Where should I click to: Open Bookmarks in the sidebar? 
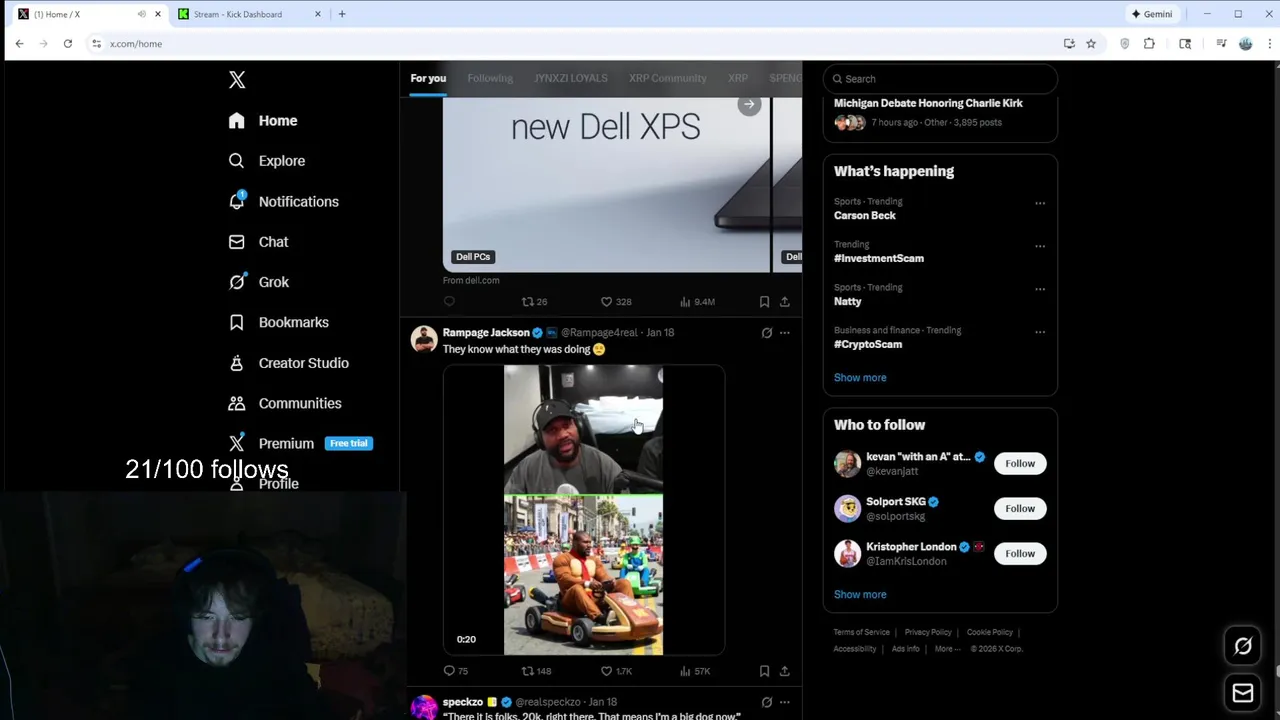pos(278,322)
